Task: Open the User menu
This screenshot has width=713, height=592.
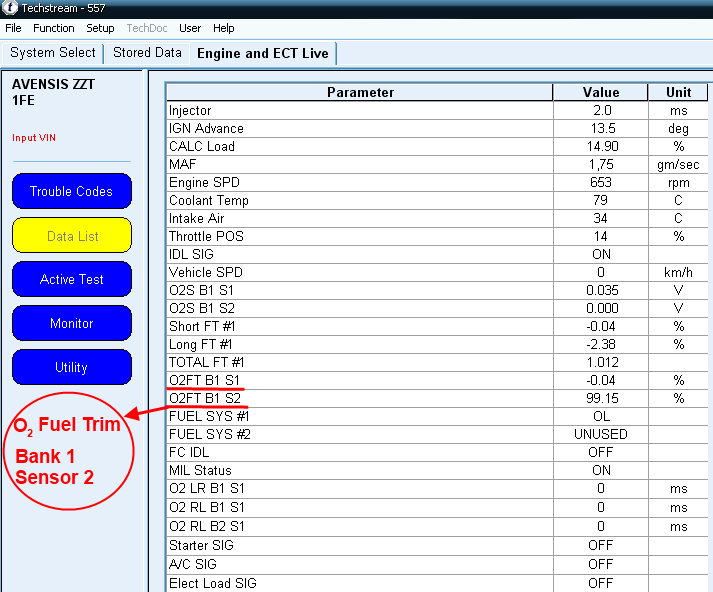Action: click(x=190, y=28)
